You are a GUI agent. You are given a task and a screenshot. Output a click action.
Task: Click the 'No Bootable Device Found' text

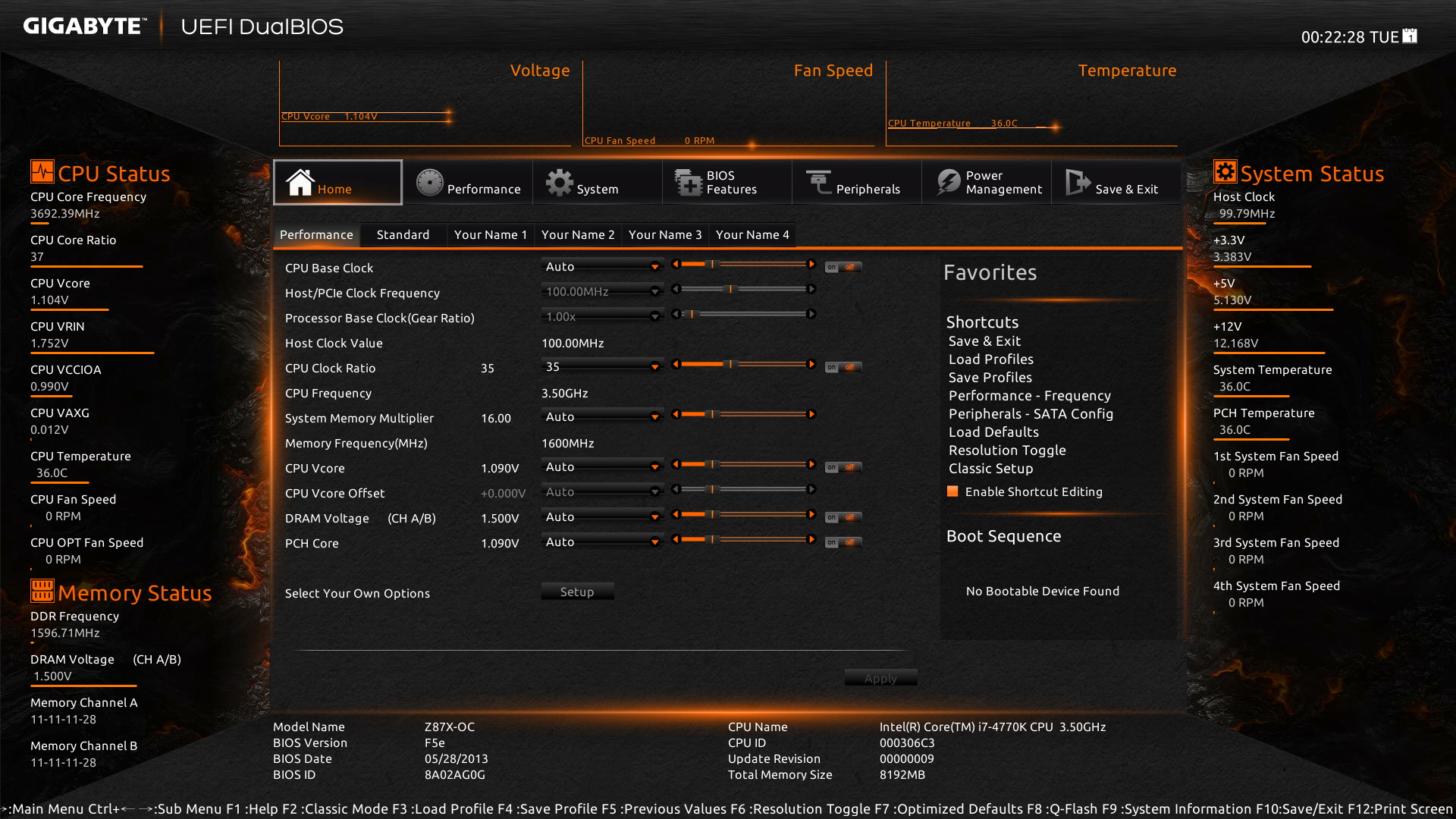coord(1042,591)
